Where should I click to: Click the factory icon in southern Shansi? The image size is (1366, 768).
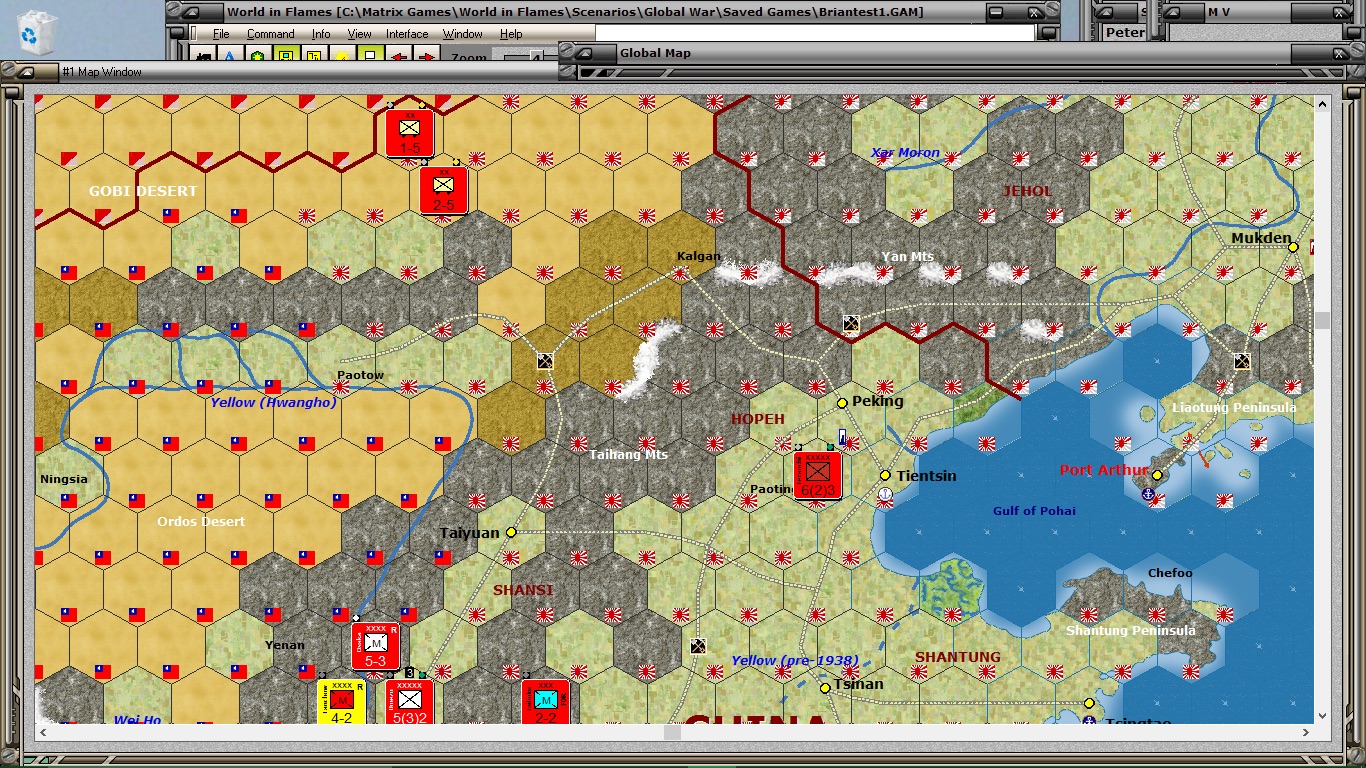click(698, 646)
